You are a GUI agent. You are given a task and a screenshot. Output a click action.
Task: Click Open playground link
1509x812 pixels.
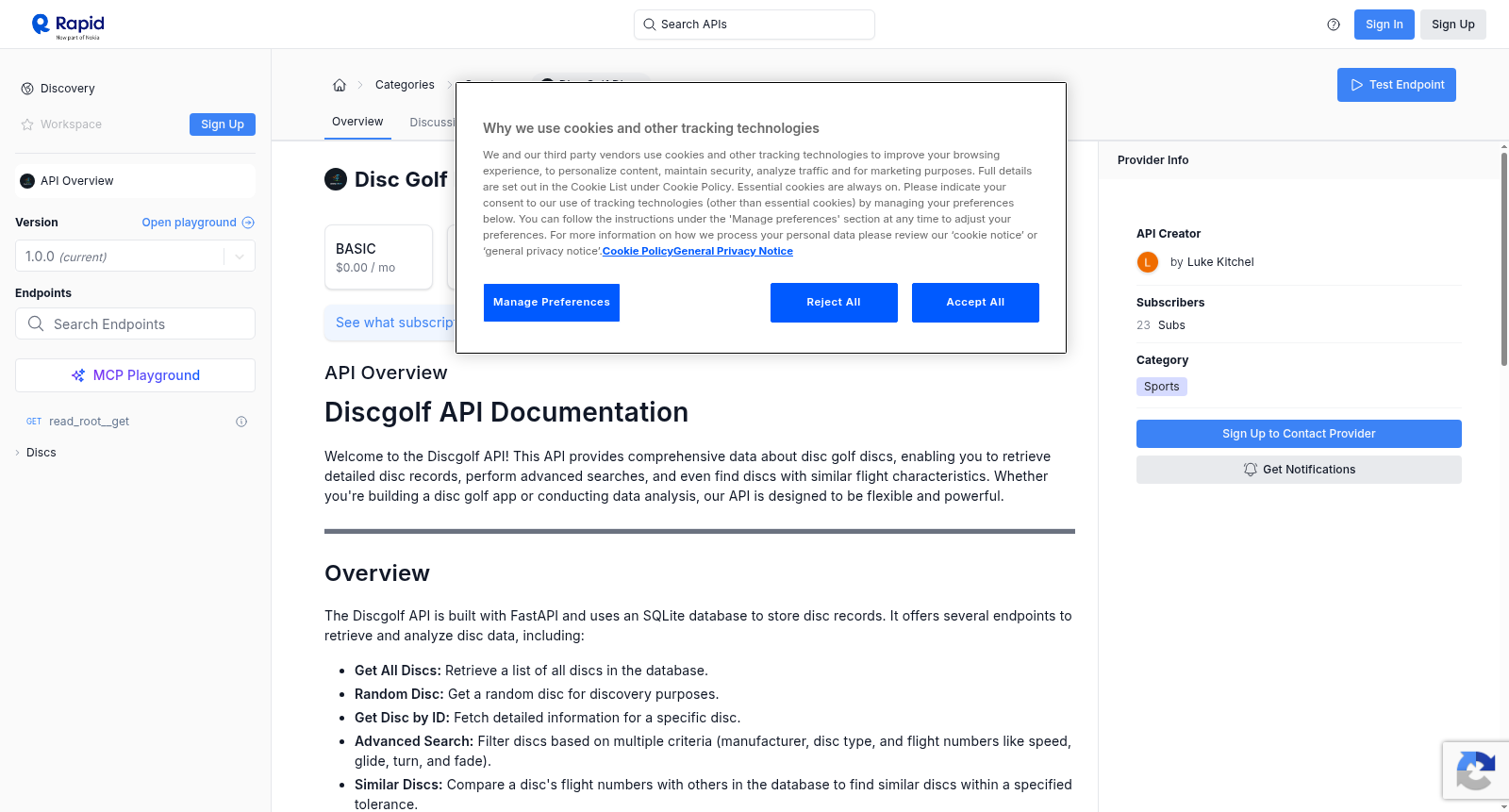click(189, 223)
